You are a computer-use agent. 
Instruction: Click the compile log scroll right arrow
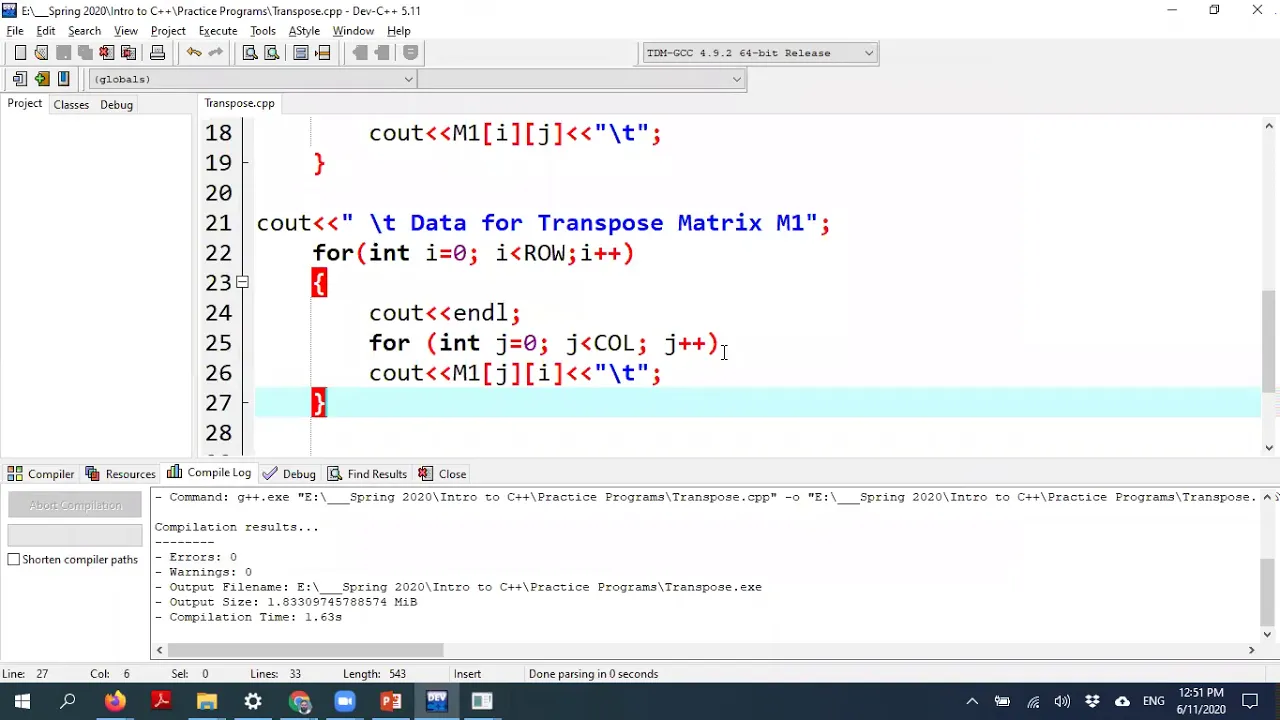pos(1251,650)
